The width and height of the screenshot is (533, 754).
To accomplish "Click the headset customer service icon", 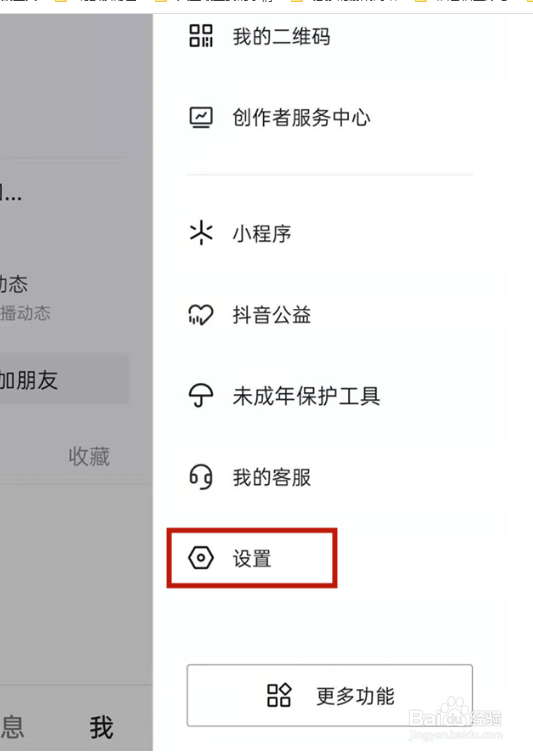I will pyautogui.click(x=201, y=477).
